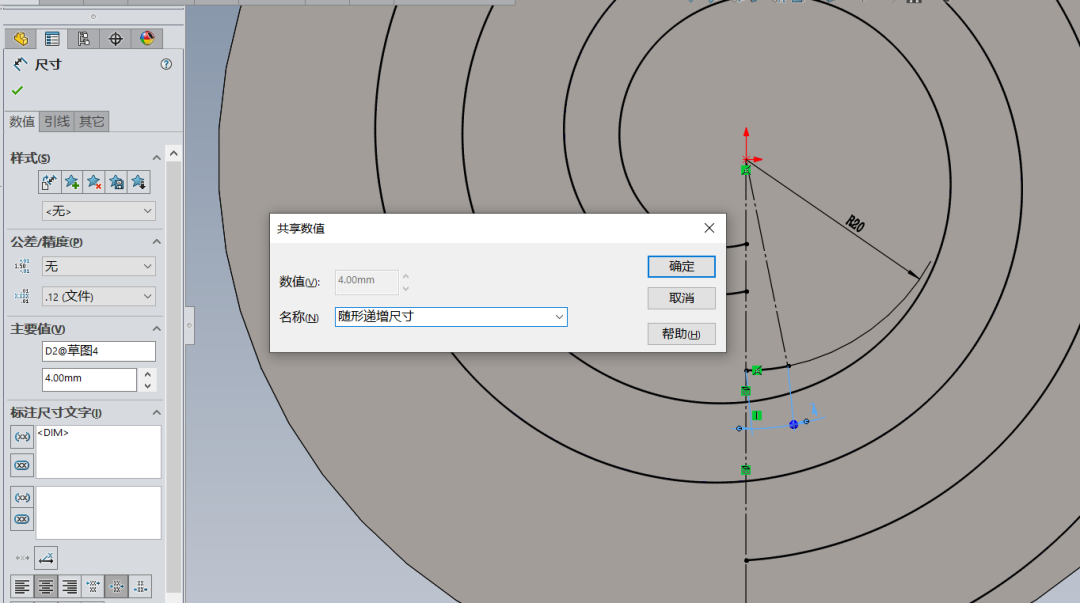Toggle center-justify text alignment
The height and width of the screenshot is (603, 1080).
click(45, 586)
